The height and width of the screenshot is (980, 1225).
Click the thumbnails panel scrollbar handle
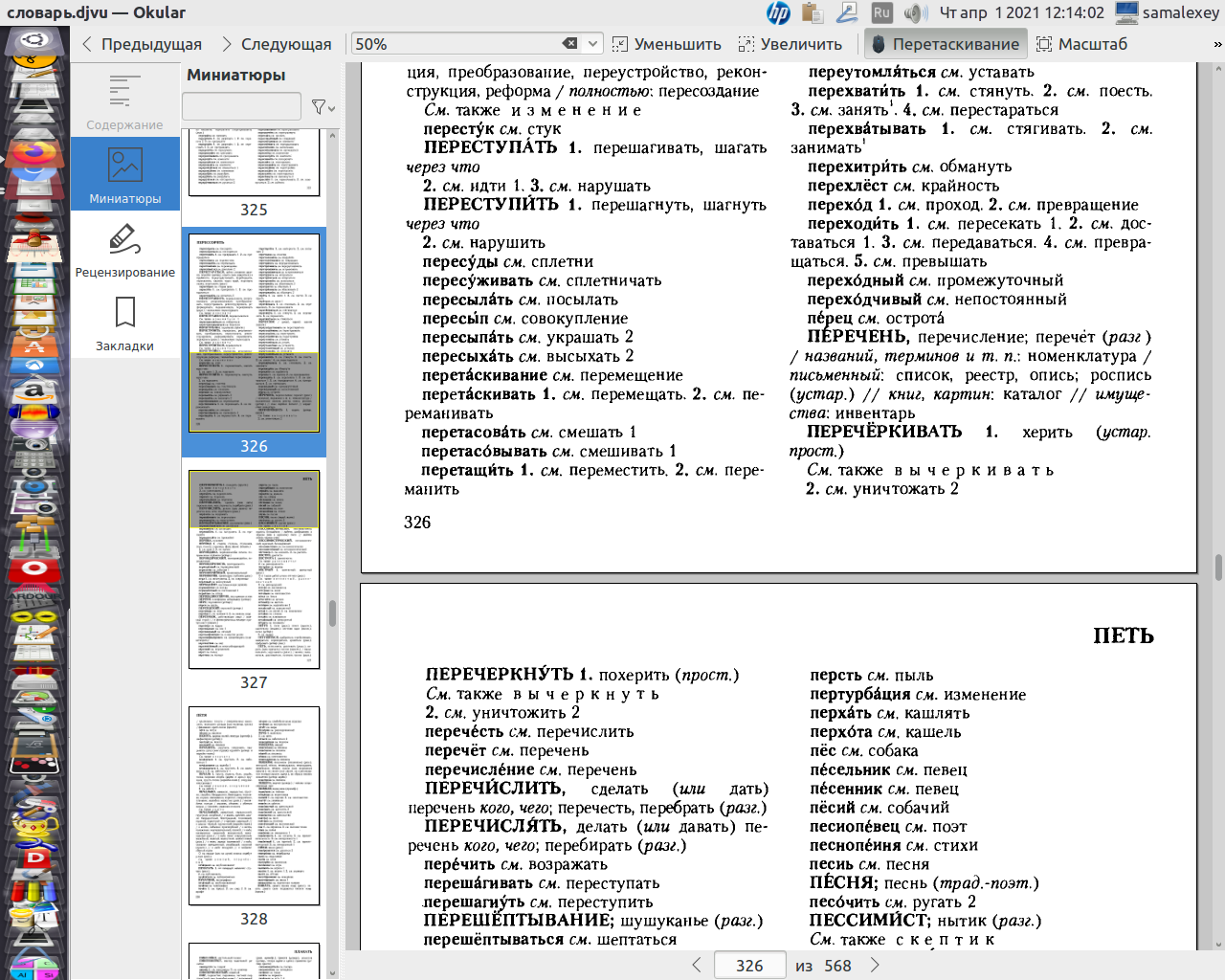point(332,612)
